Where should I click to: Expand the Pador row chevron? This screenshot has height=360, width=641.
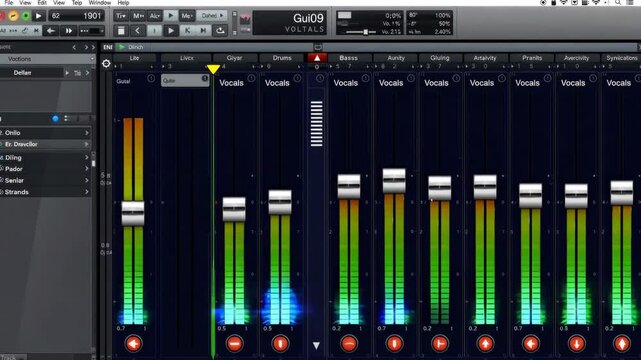87,169
